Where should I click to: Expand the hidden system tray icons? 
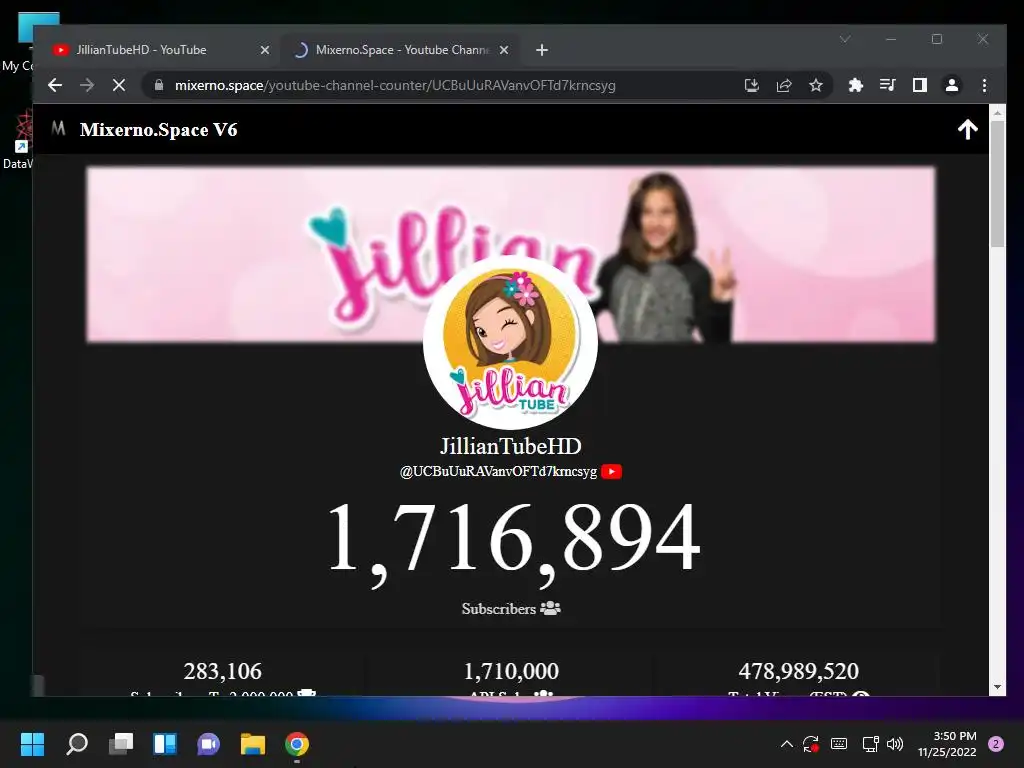pyautogui.click(x=786, y=744)
